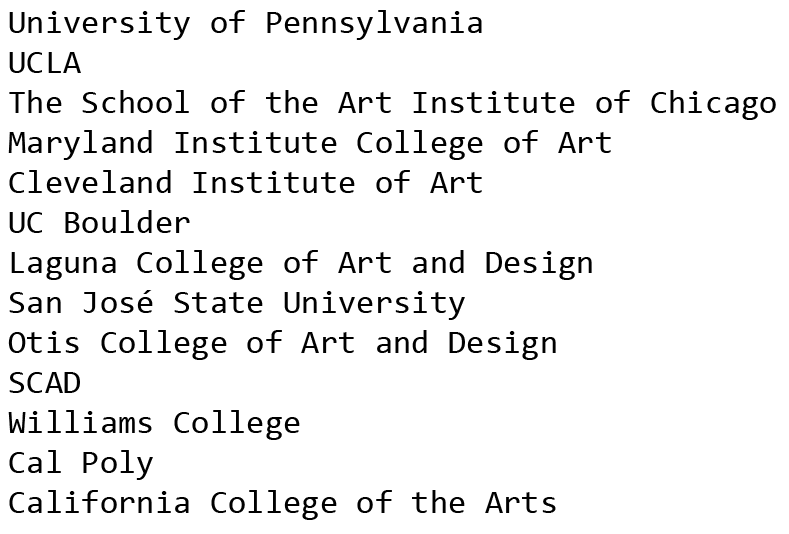
Task: Select the Cal Poly line
Action: coord(81,464)
